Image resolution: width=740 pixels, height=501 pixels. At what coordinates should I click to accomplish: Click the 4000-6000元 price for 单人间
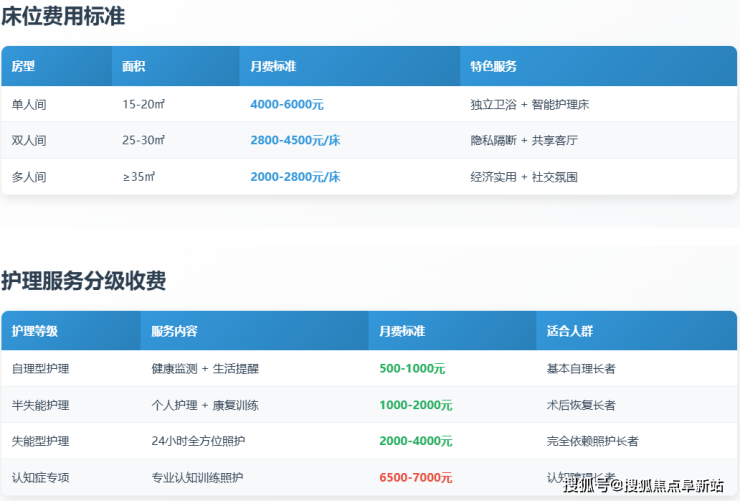tap(287, 104)
